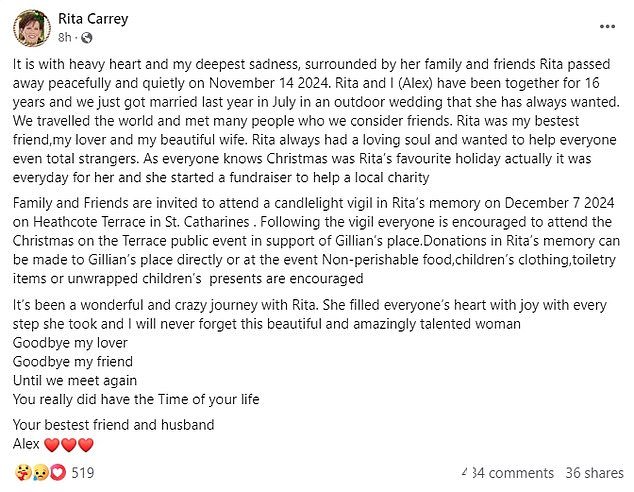Click the "It's been a wonderful" paragraph
The width and height of the screenshot is (634, 492).
pos(310,314)
